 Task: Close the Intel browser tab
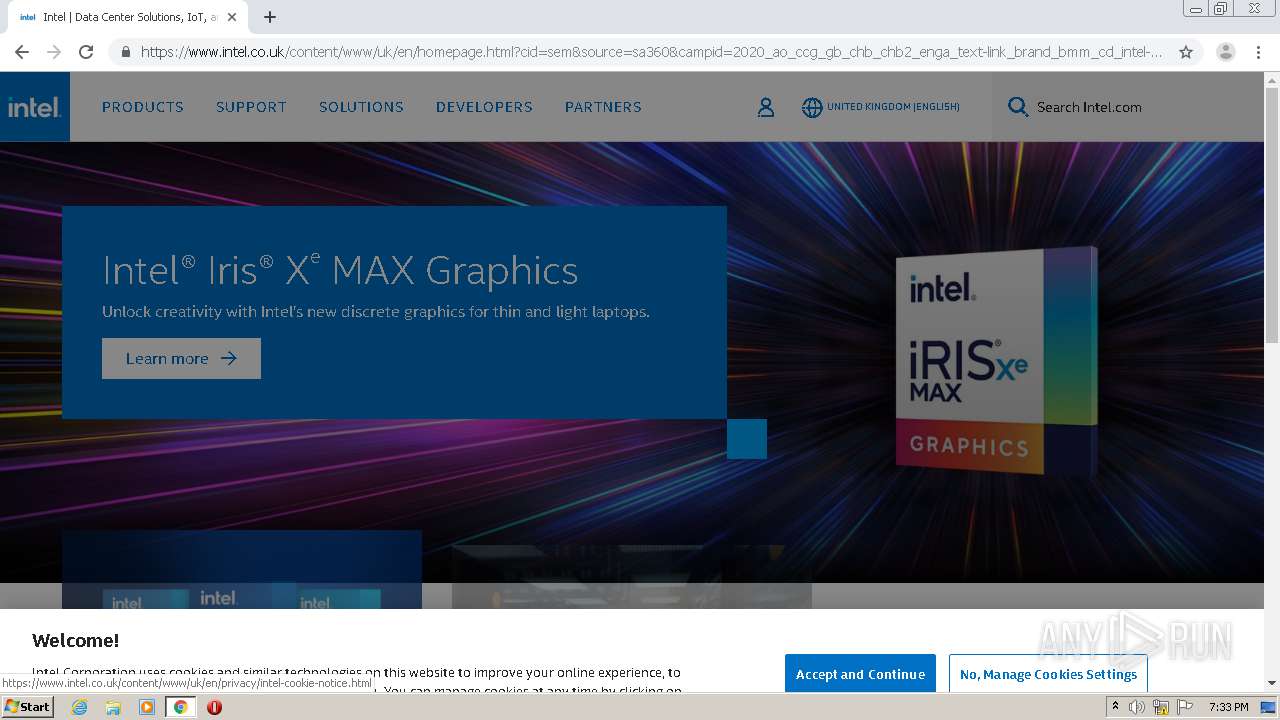[232, 17]
